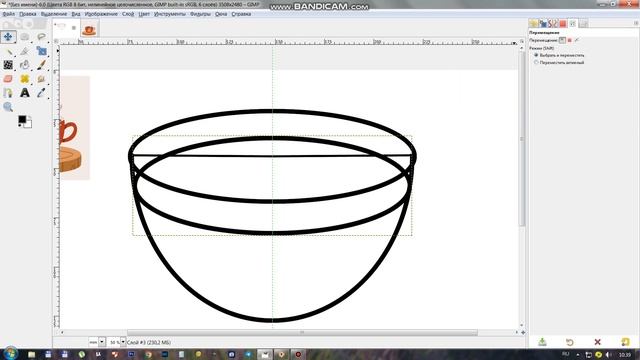Screen dimensions: 640x360
Task: Select the black checkered pattern tool icon
Action: (8, 65)
